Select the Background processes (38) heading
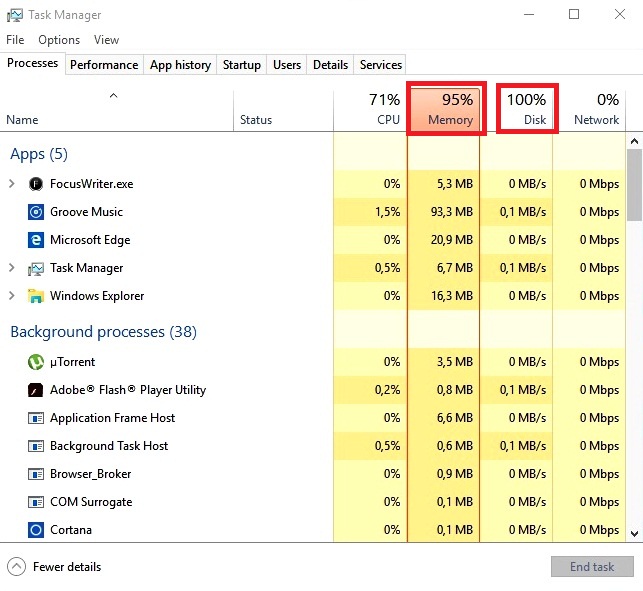Image resolution: width=643 pixels, height=591 pixels. pos(104,332)
